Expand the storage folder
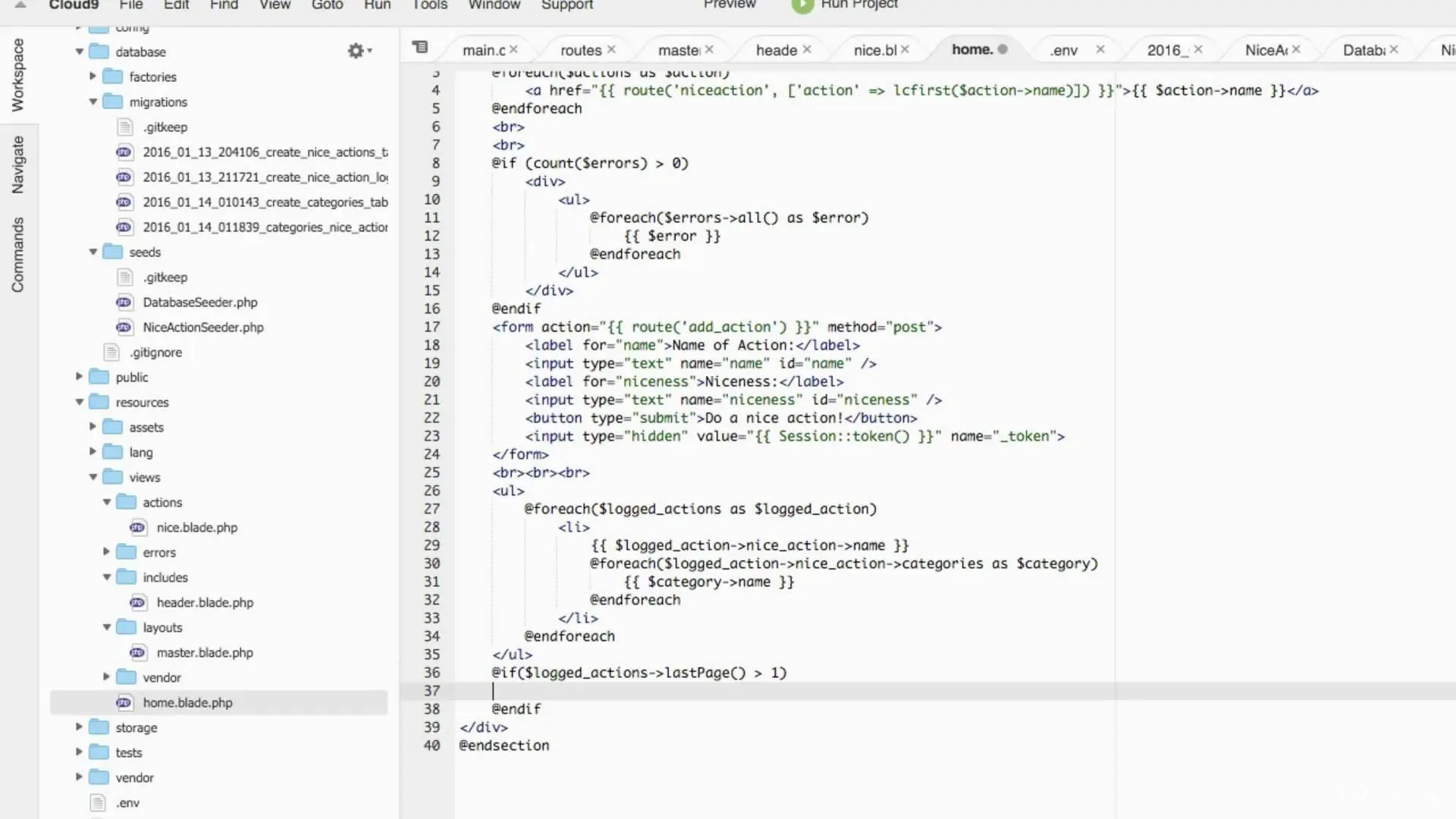The image size is (1456, 819). (79, 727)
